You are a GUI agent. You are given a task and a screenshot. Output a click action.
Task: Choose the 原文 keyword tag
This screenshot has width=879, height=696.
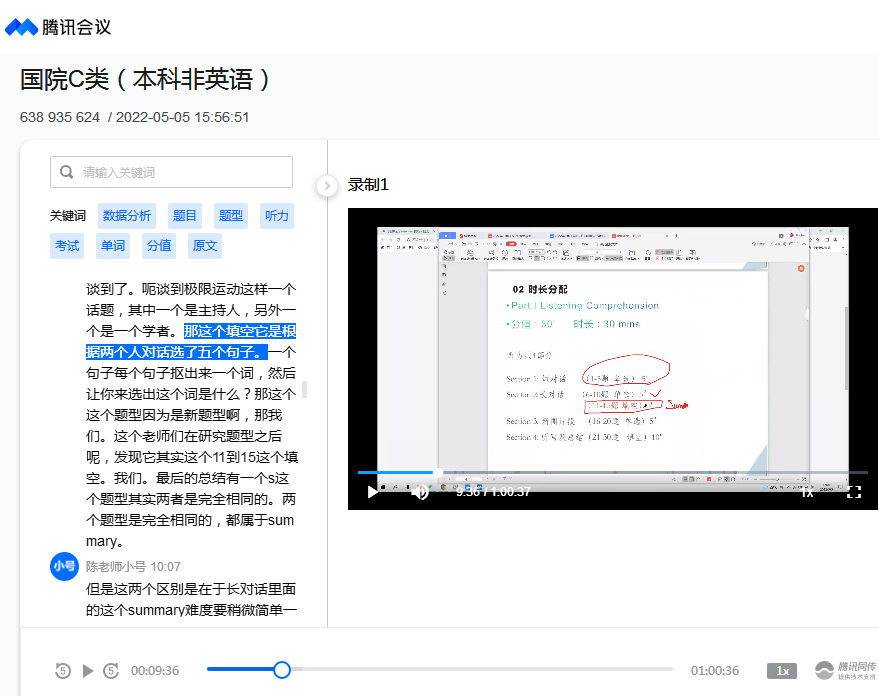[x=204, y=245]
